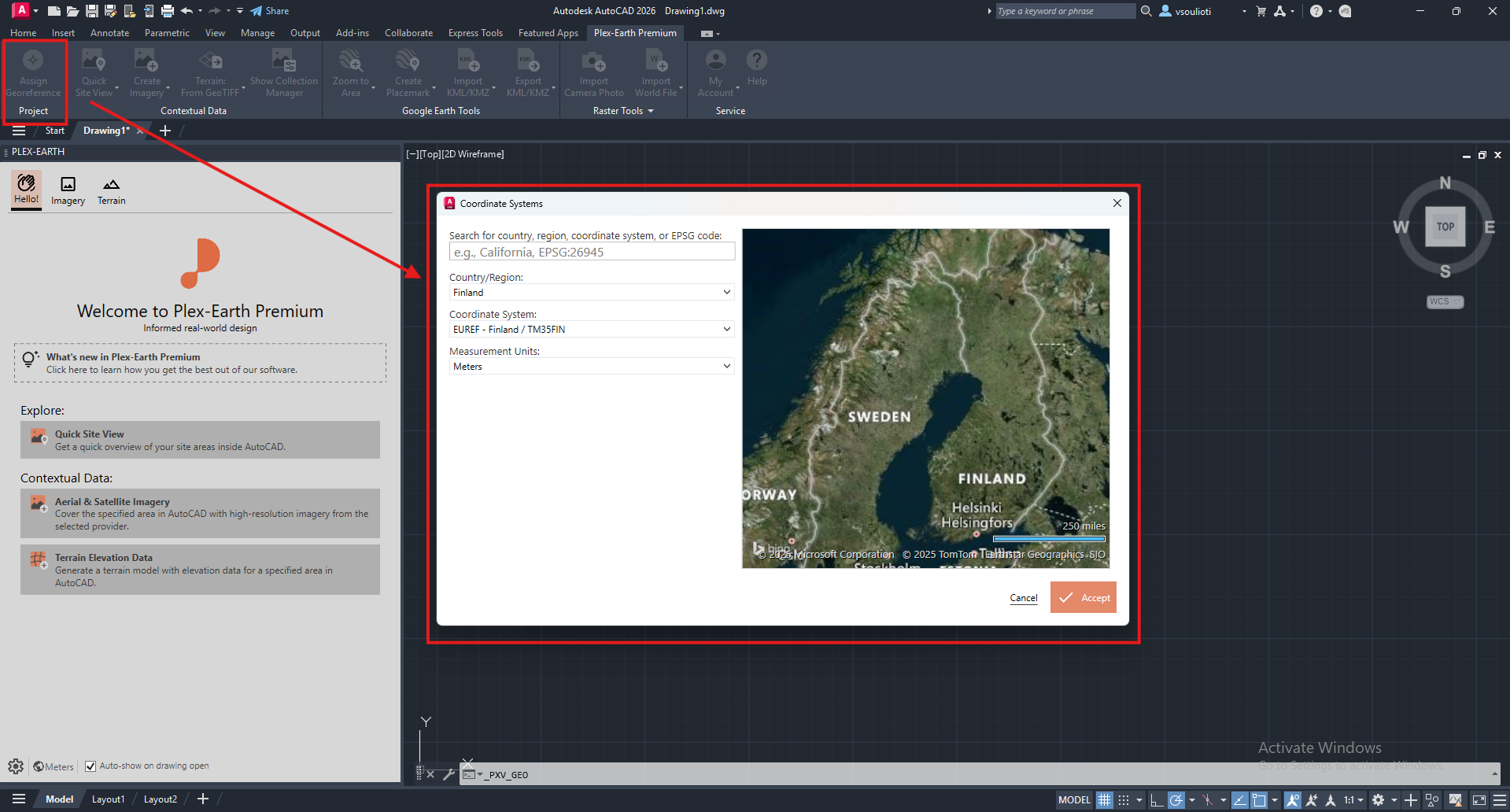1510x812 pixels.
Task: Open the user account vsoulioti dropdown
Action: click(x=1244, y=11)
